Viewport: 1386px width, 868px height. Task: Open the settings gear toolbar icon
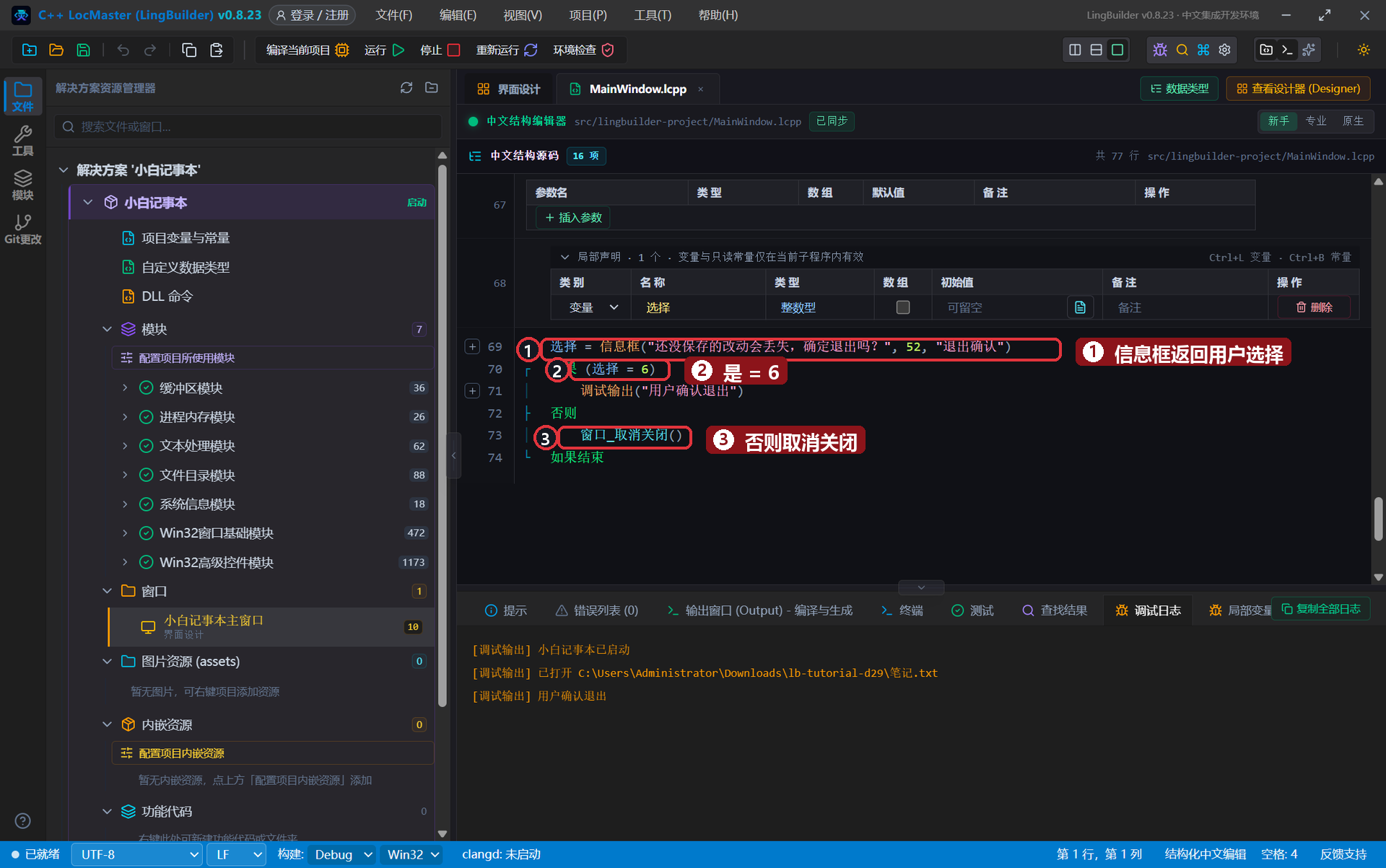click(x=1225, y=50)
